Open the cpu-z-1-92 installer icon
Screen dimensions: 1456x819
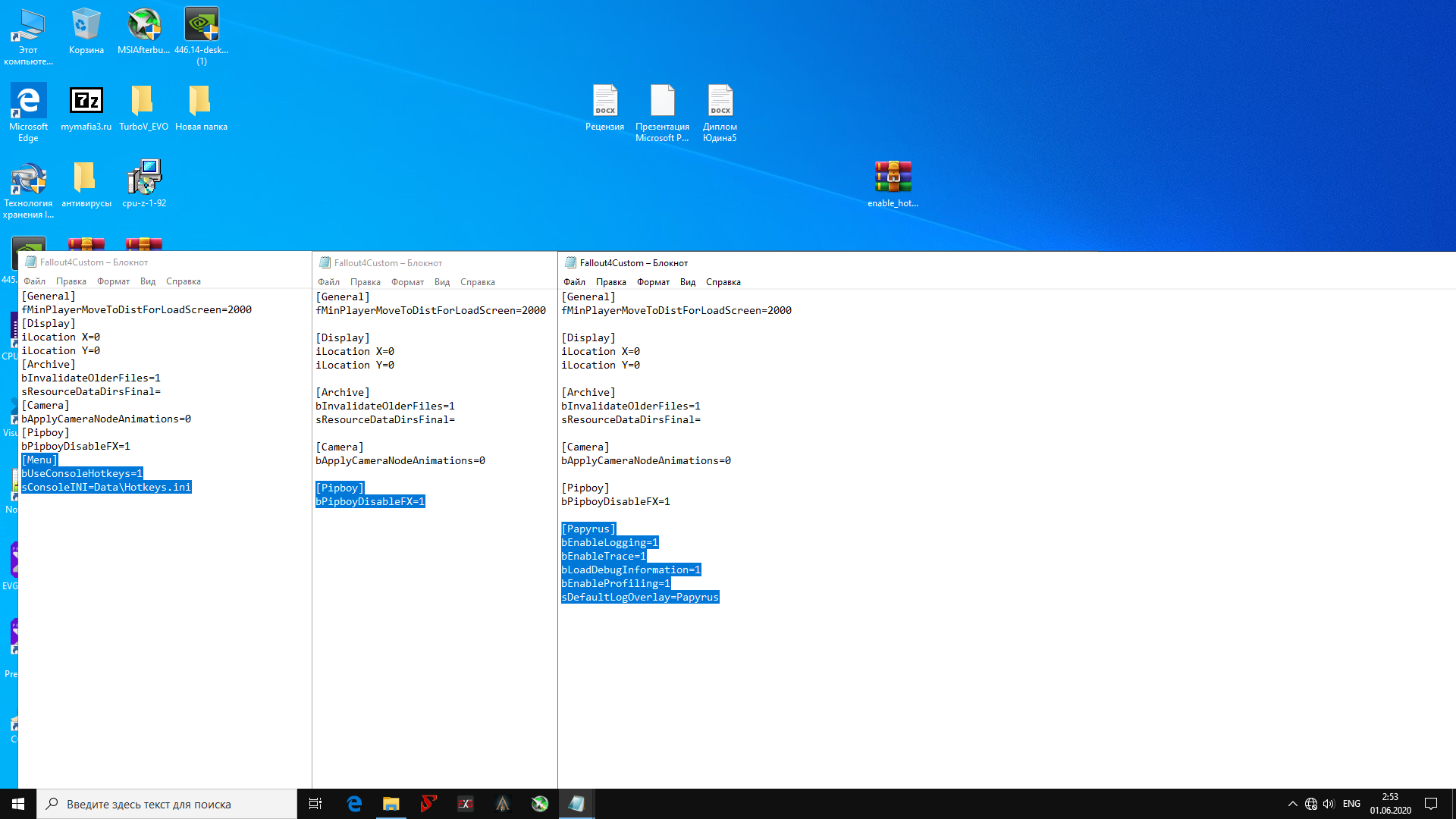(x=144, y=178)
